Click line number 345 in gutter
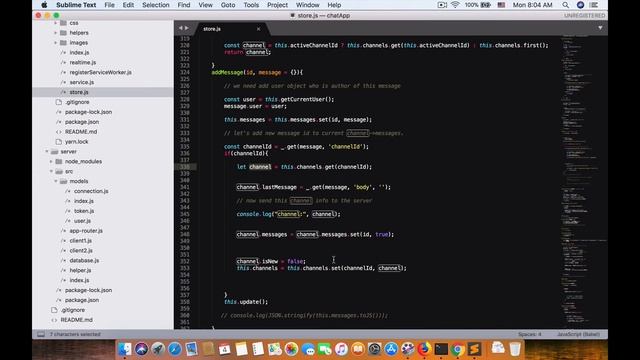 point(185,214)
